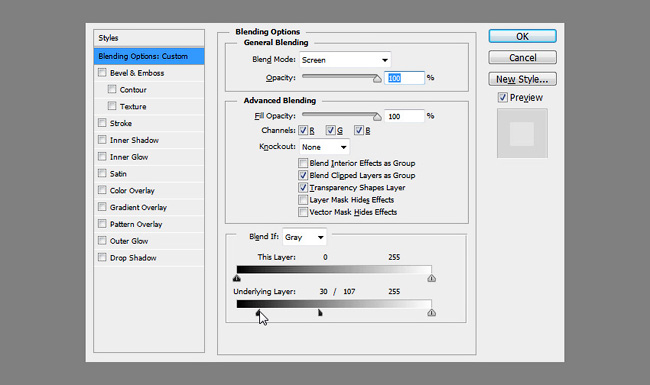The width and height of the screenshot is (650, 385).
Task: Enable Vector Mask Hides Effects
Action: tap(303, 212)
